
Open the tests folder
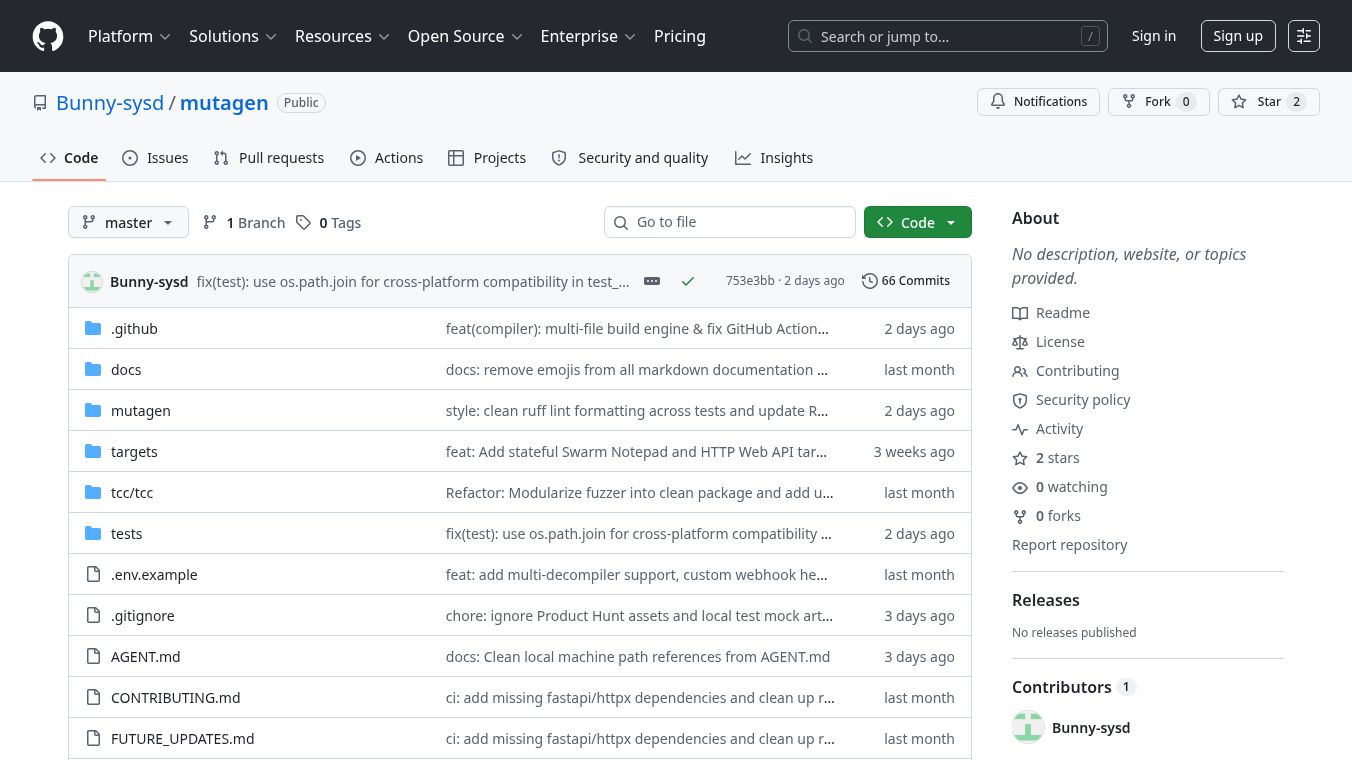126,534
